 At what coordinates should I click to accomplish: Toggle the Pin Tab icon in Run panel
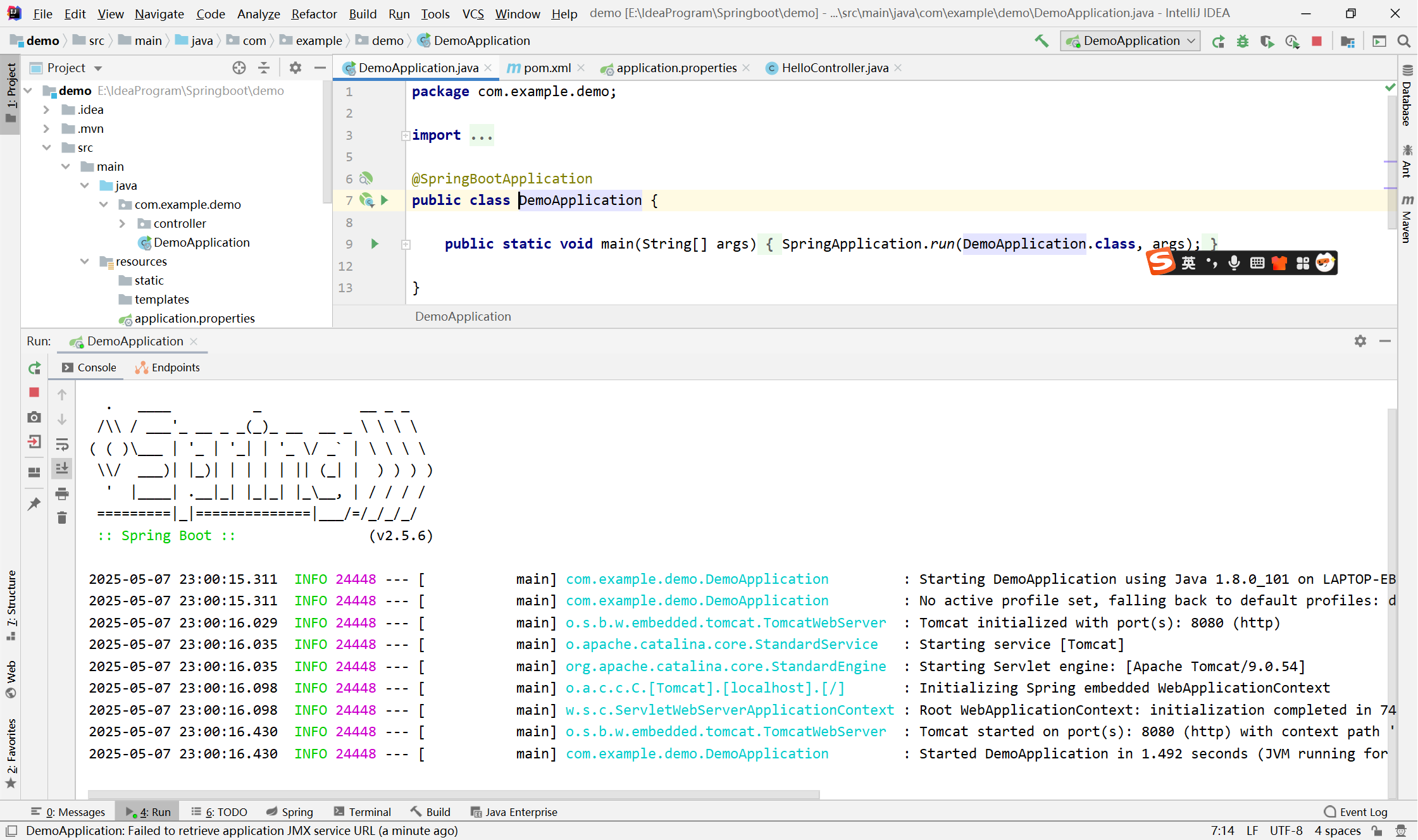(x=34, y=504)
